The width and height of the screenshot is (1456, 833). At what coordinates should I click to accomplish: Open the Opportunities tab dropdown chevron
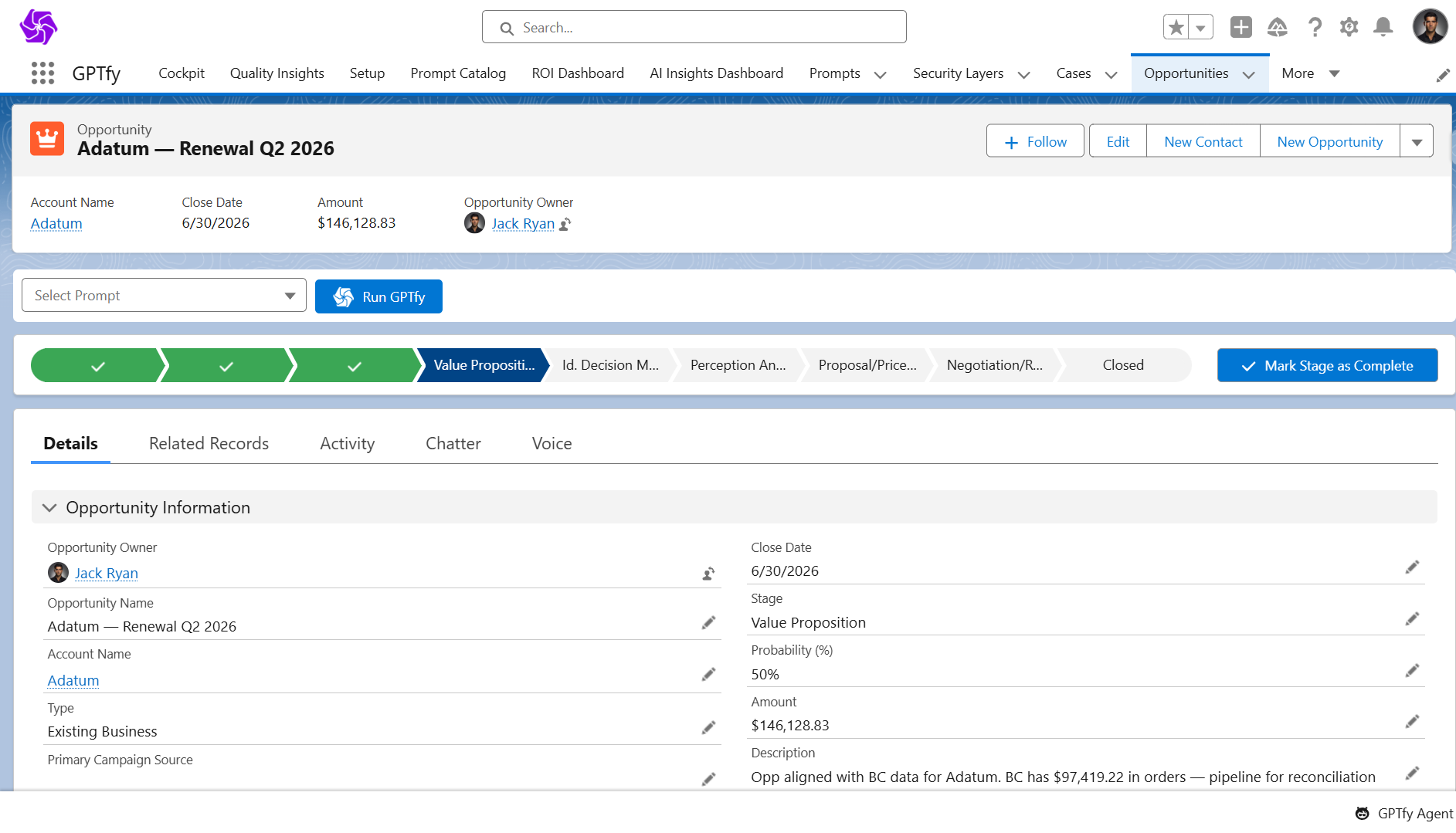1249,75
